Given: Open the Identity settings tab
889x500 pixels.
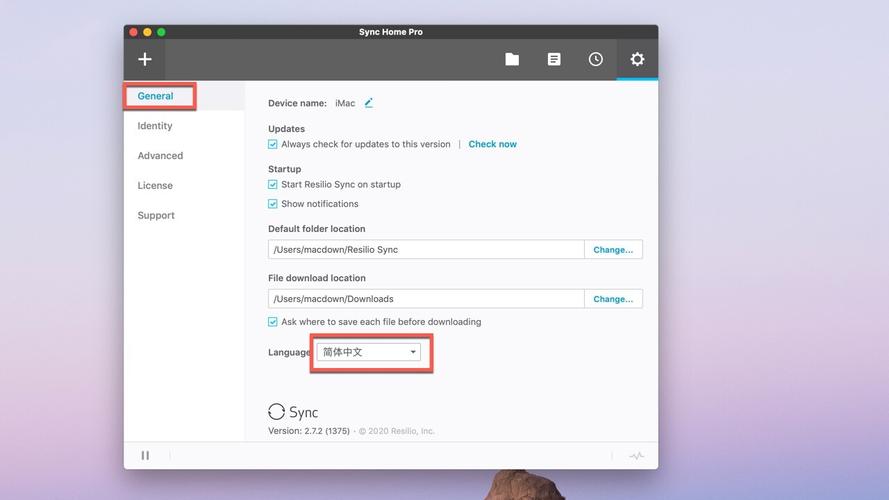Looking at the screenshot, I should pos(155,126).
